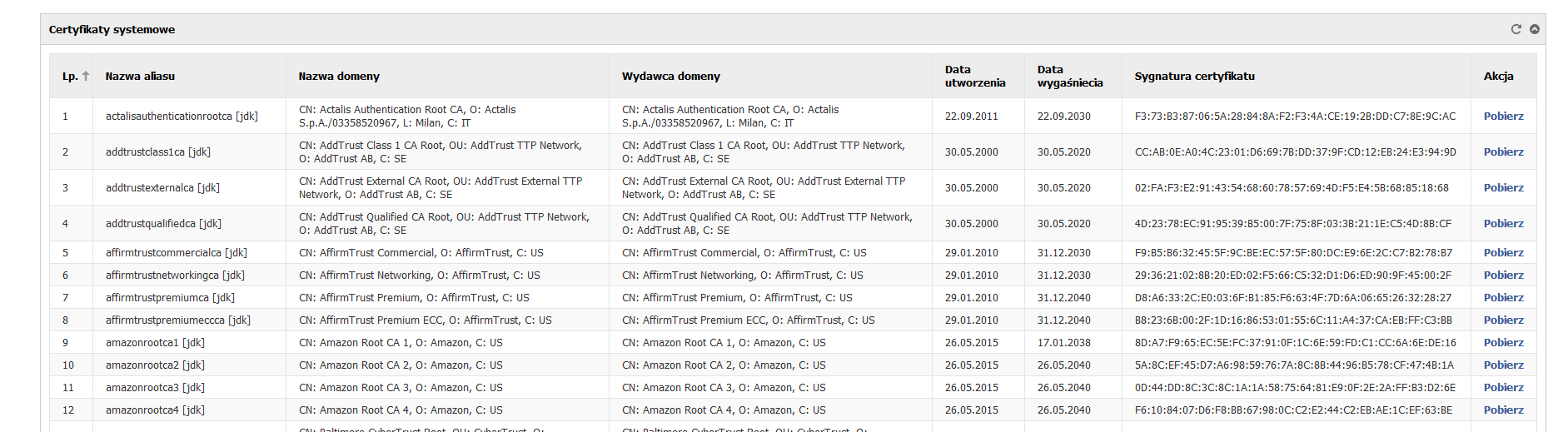Download affirmtrustnetworkingca certificate

click(1503, 275)
